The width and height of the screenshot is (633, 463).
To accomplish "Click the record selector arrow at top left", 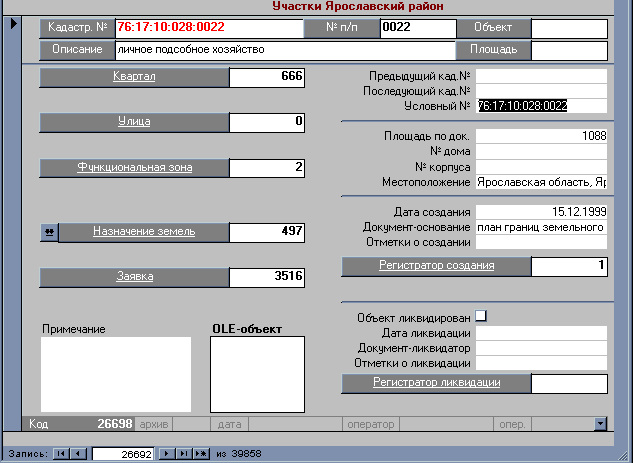I will pyautogui.click(x=13, y=23).
